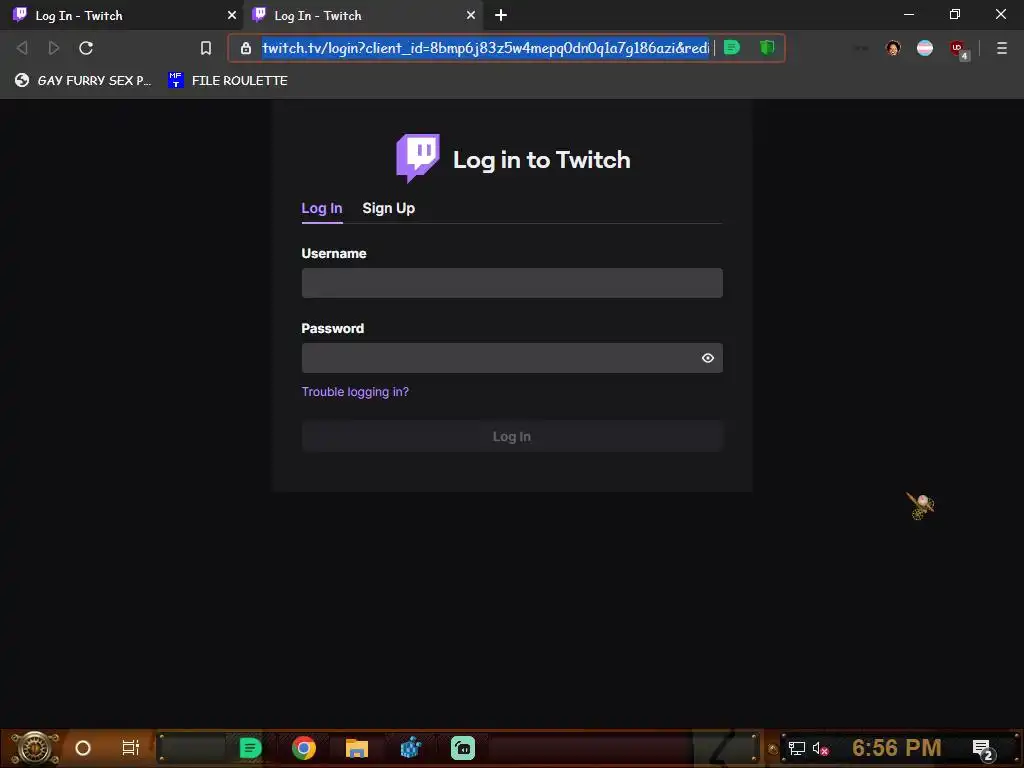
Task: Open Cortana search circle on the taskbar
Action: pyautogui.click(x=83, y=748)
